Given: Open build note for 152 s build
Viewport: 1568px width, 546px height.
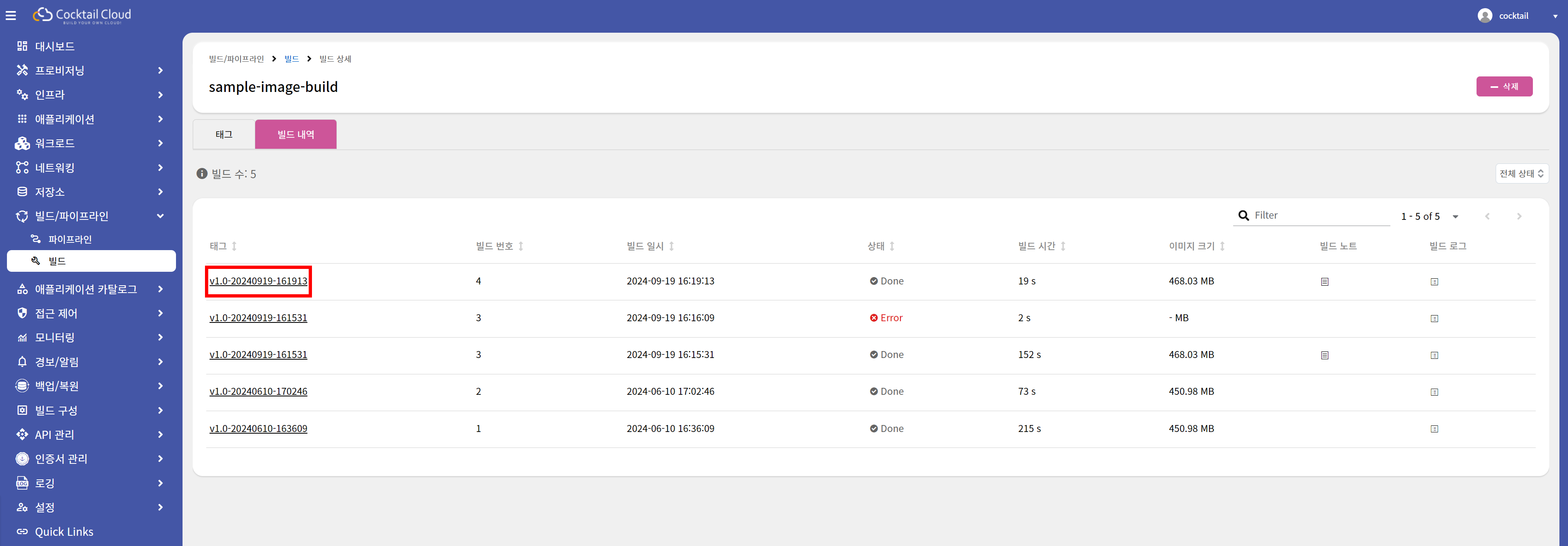Looking at the screenshot, I should (1325, 355).
